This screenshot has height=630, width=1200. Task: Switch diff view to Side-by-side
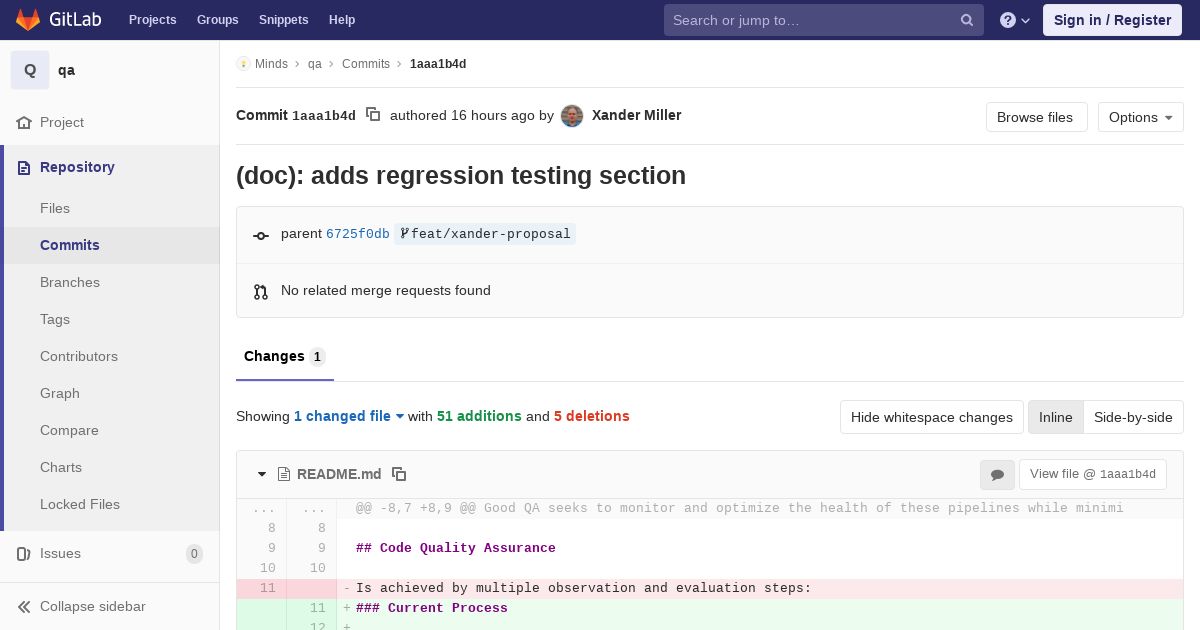click(1133, 417)
